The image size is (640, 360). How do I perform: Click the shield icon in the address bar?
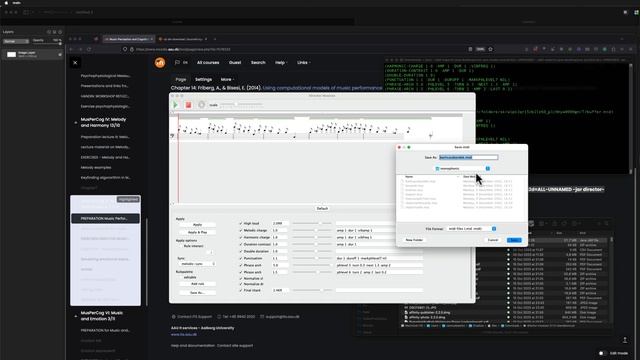click(x=125, y=49)
